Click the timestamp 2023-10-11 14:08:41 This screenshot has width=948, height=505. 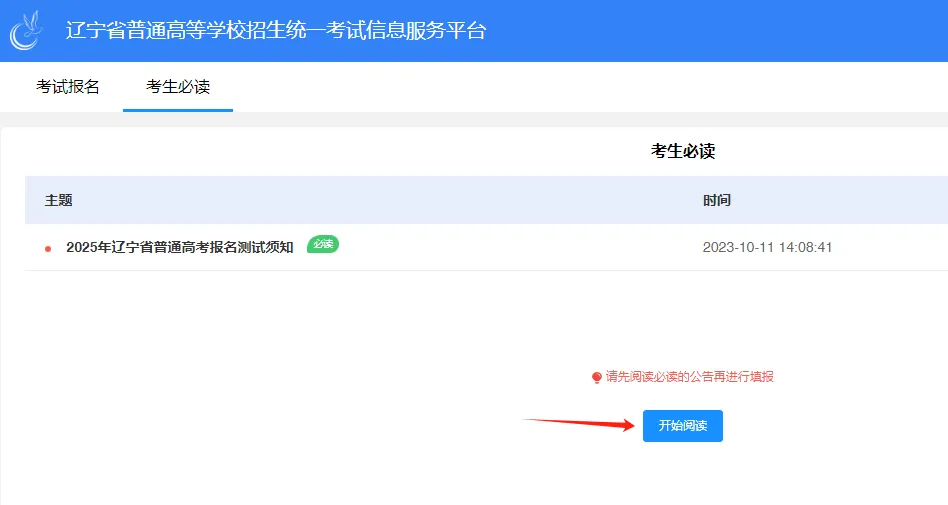coord(767,247)
